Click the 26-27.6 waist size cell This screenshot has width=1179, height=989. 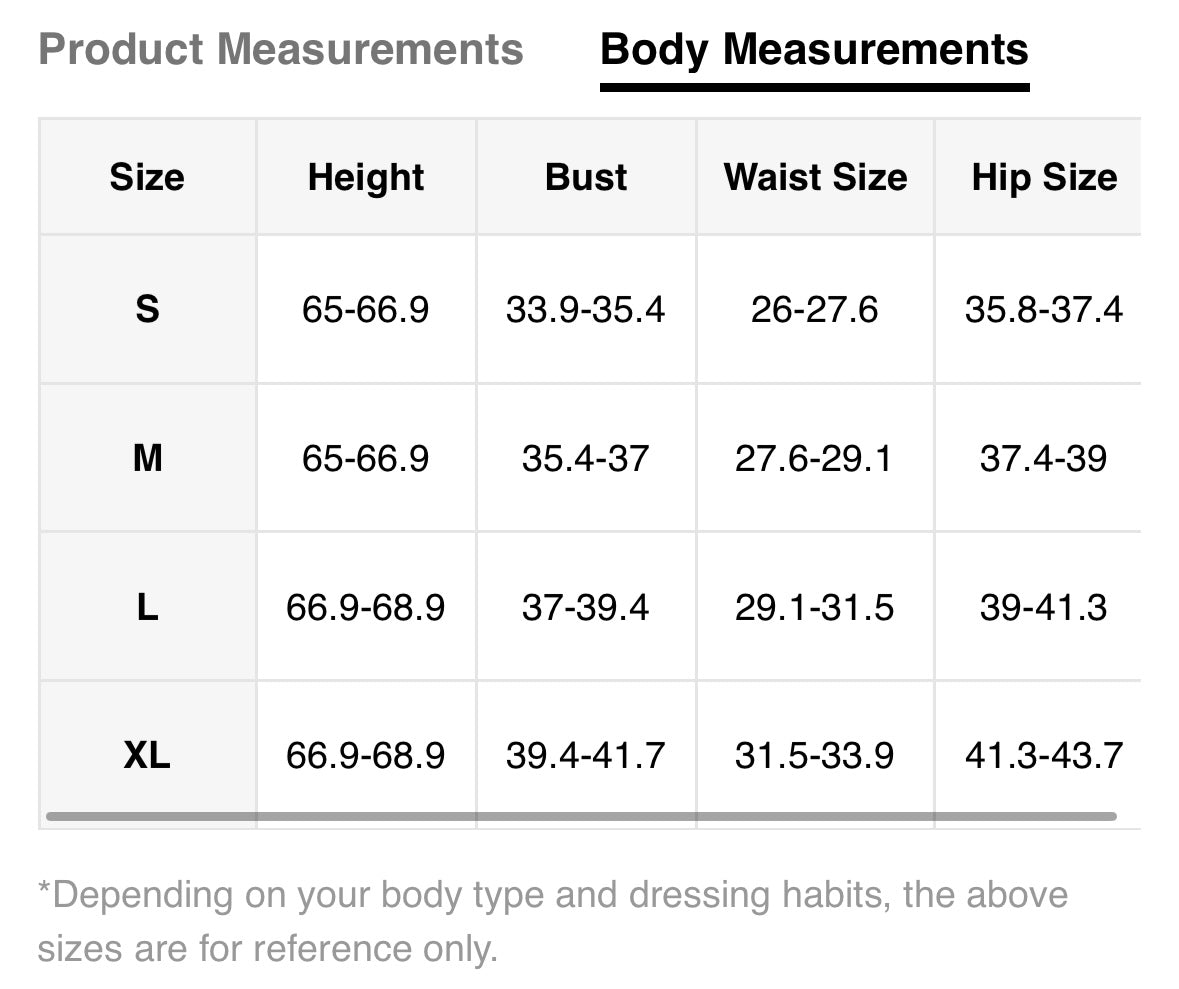click(x=815, y=309)
